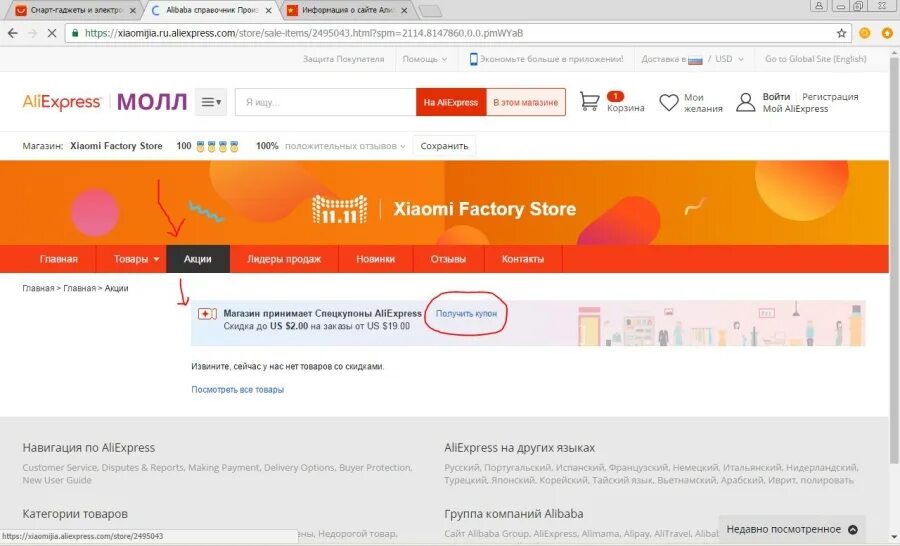Click the Посмотреть все товары link
Screen dimensions: 900x546
click(238, 389)
